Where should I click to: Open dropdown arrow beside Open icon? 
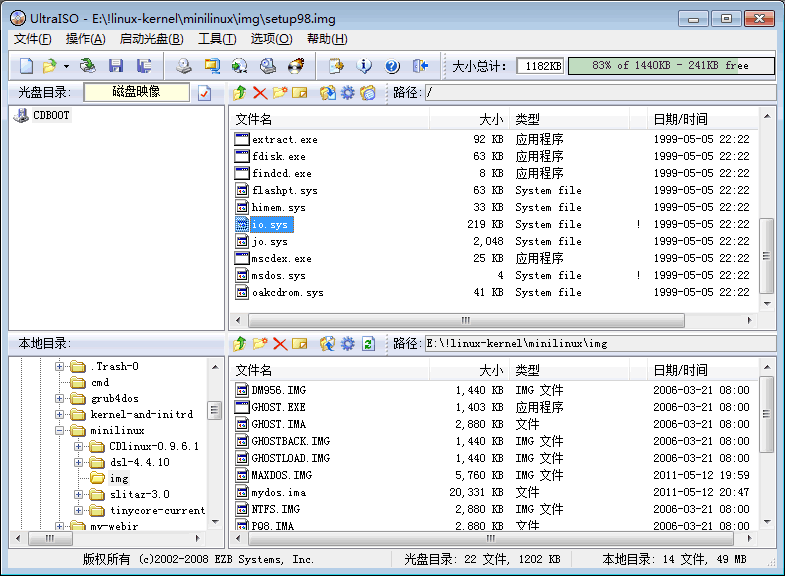(66, 66)
